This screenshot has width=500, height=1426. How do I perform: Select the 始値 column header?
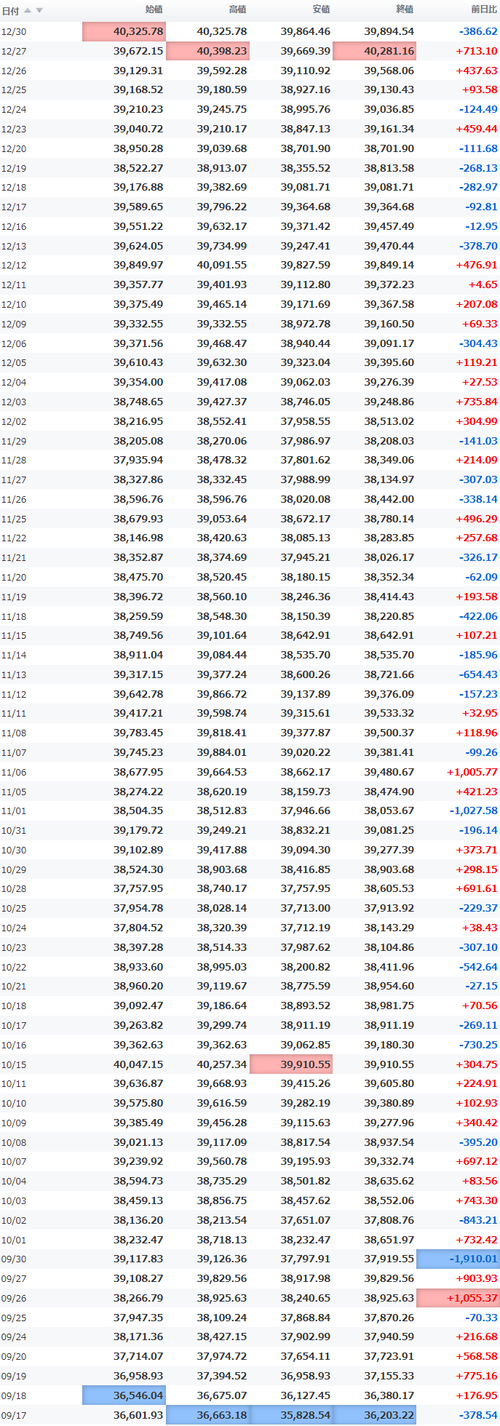153,10
